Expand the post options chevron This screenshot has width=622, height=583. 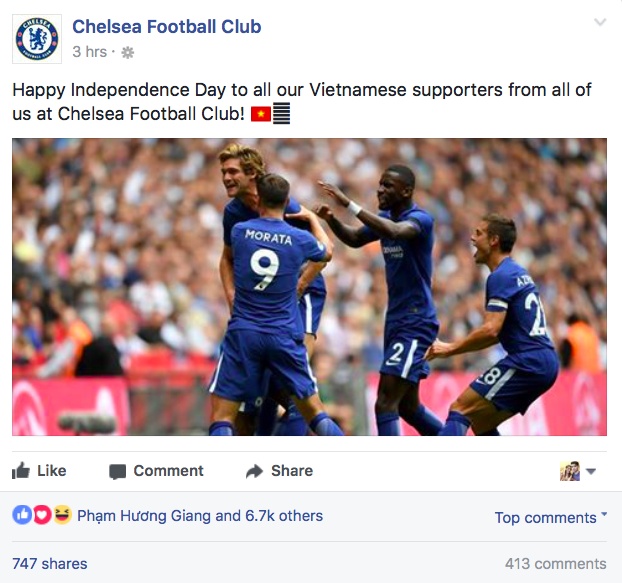pyautogui.click(x=600, y=23)
